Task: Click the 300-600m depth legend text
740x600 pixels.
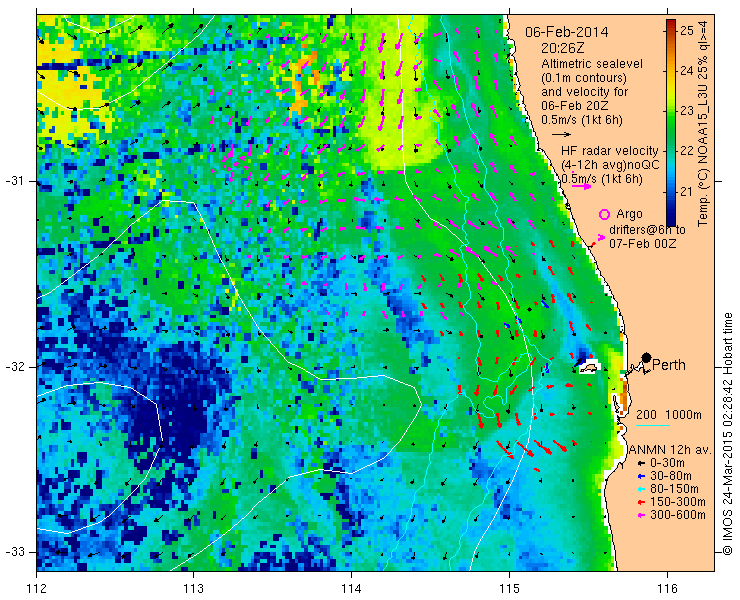Action: pos(678,515)
